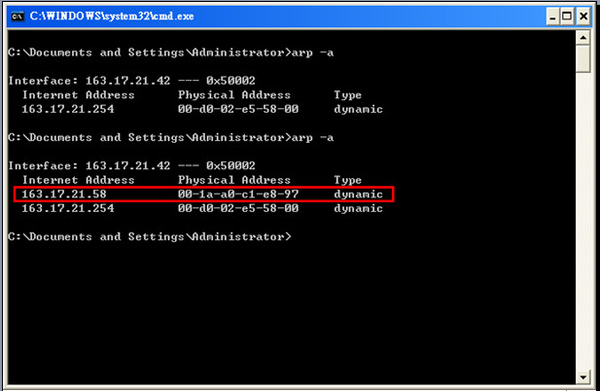This screenshot has width=600, height=391.
Task: Click the scrollbar up arrow
Action: (x=583, y=37)
